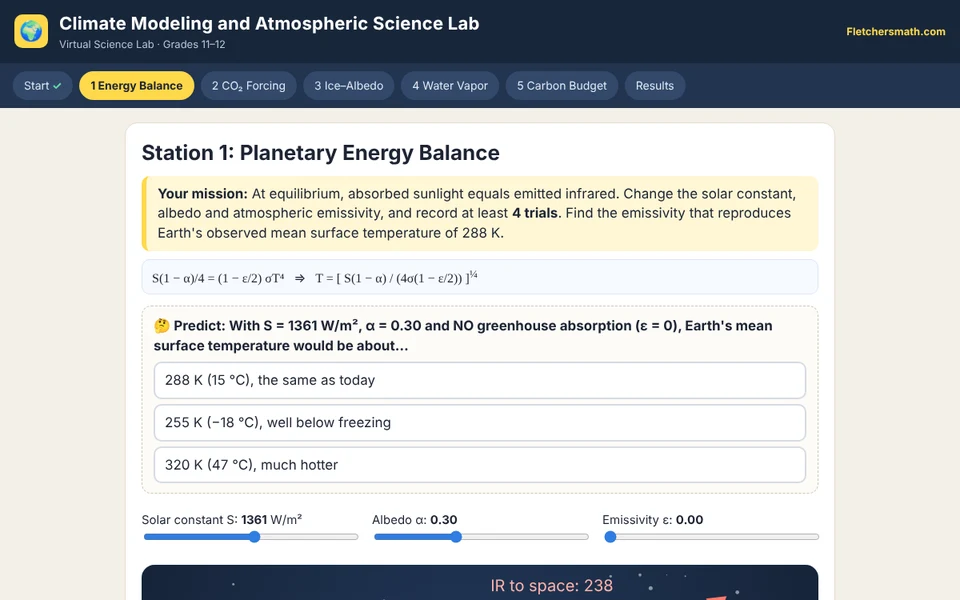Click the Emissivity value 0.00
960x600 pixels.
click(689, 520)
